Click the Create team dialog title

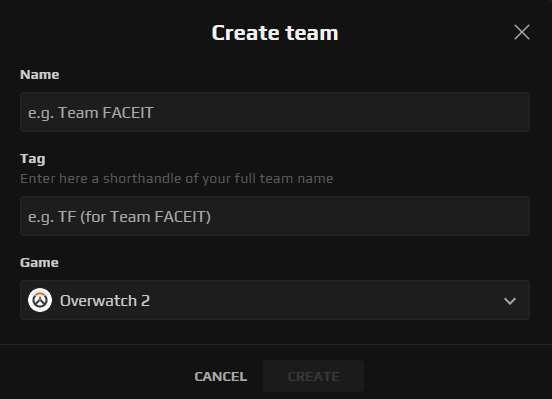point(275,33)
